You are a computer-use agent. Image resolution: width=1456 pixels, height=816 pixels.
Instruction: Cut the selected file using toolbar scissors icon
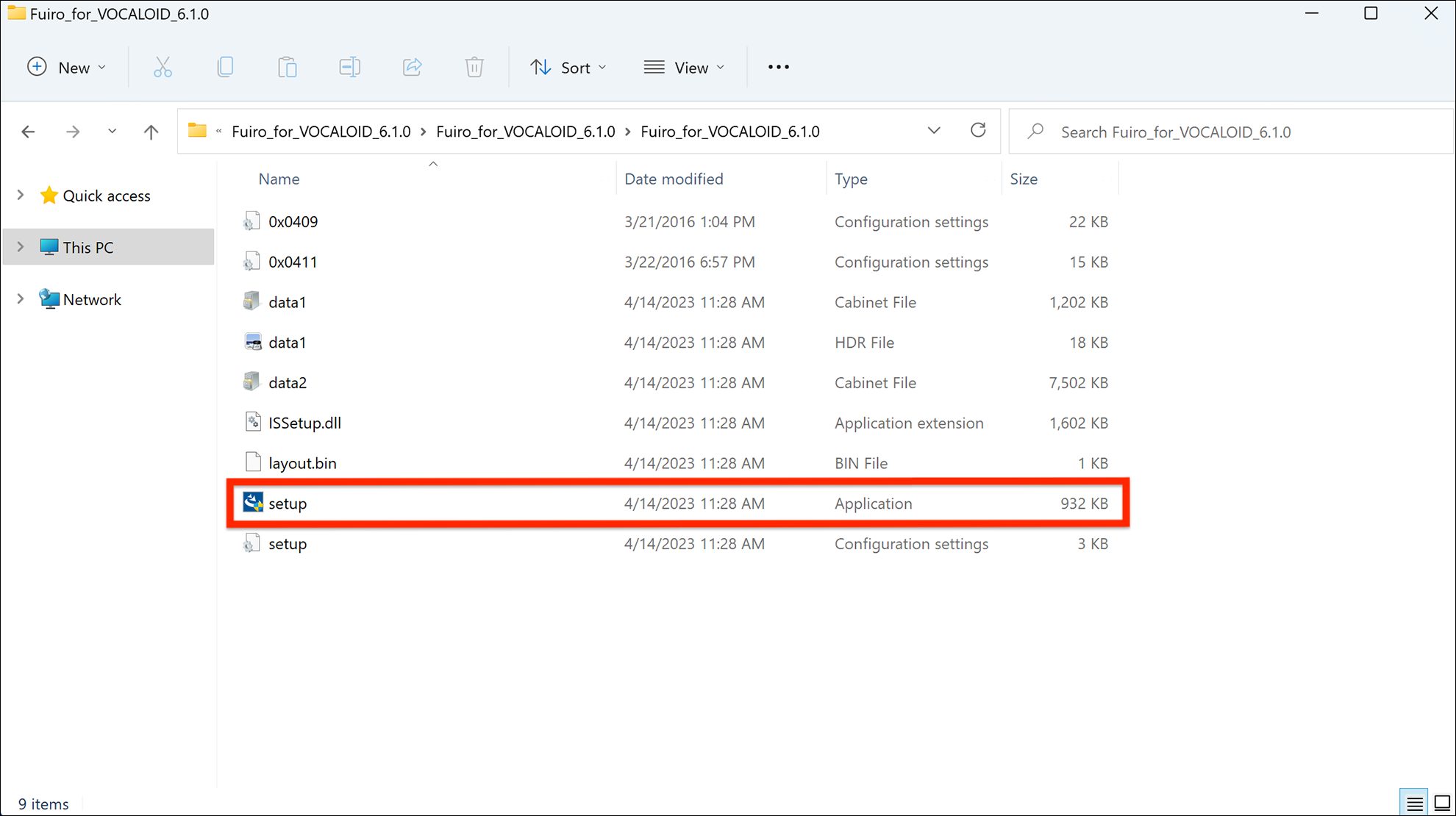[163, 67]
